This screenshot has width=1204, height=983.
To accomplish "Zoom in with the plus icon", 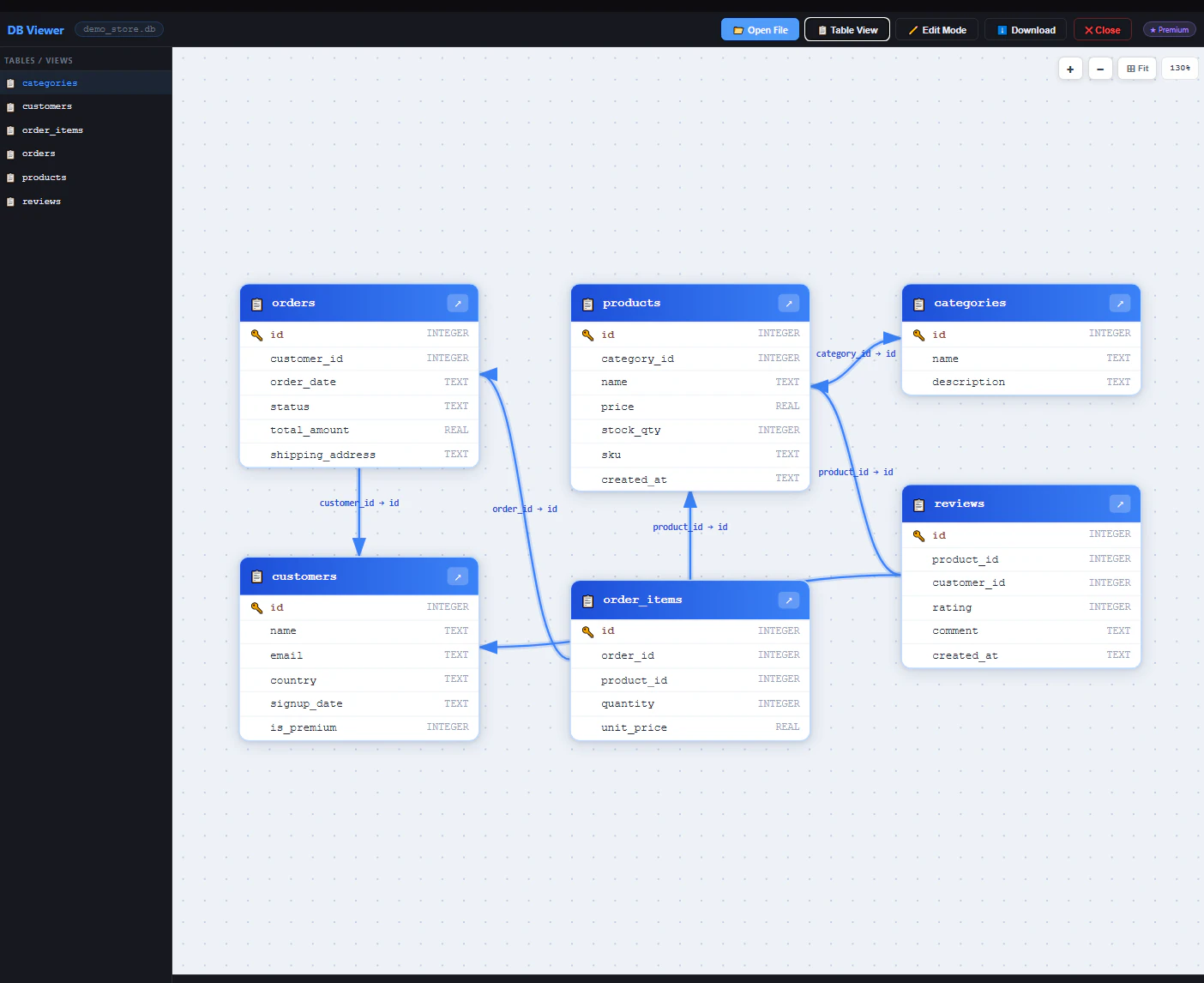I will click(x=1069, y=68).
